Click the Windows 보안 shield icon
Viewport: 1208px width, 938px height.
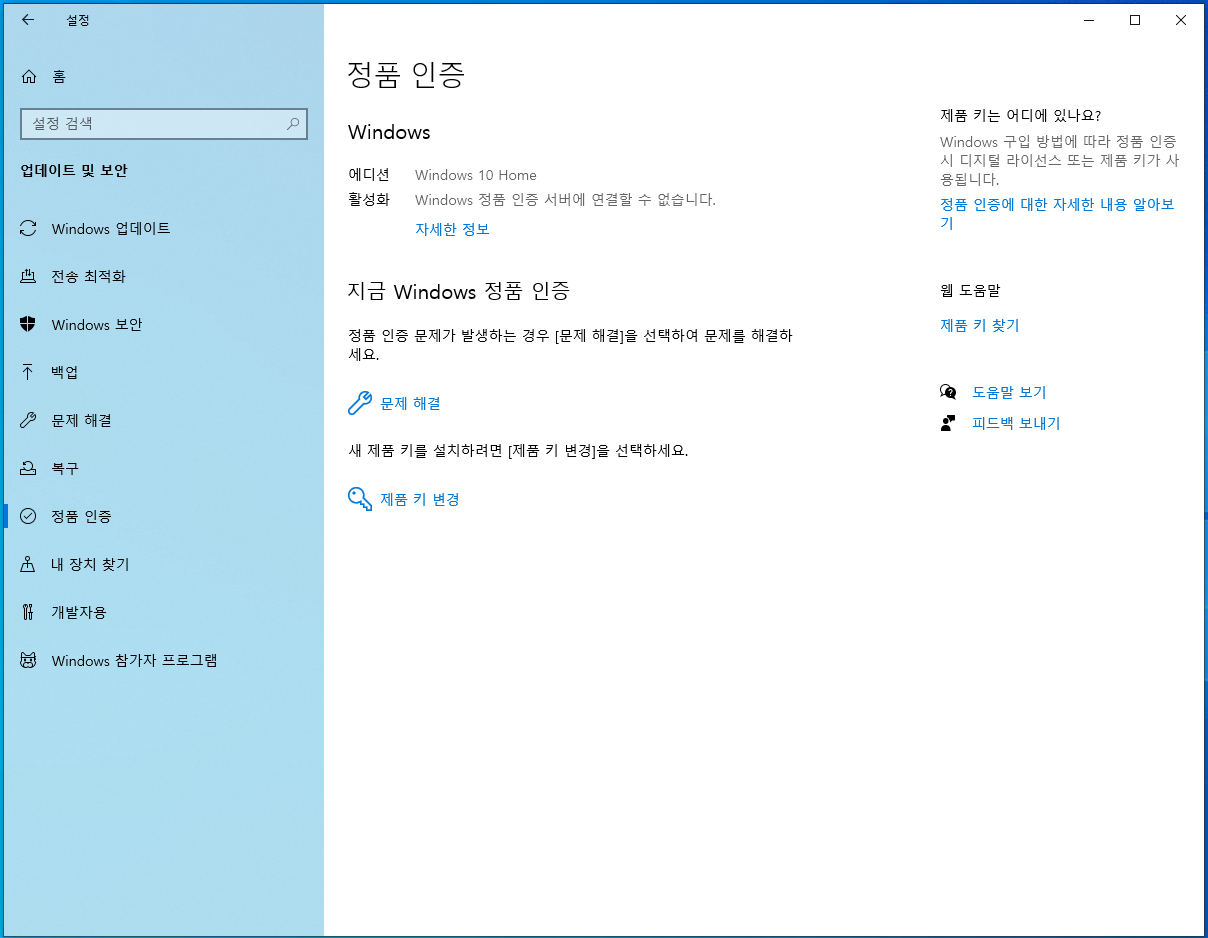[x=29, y=325]
